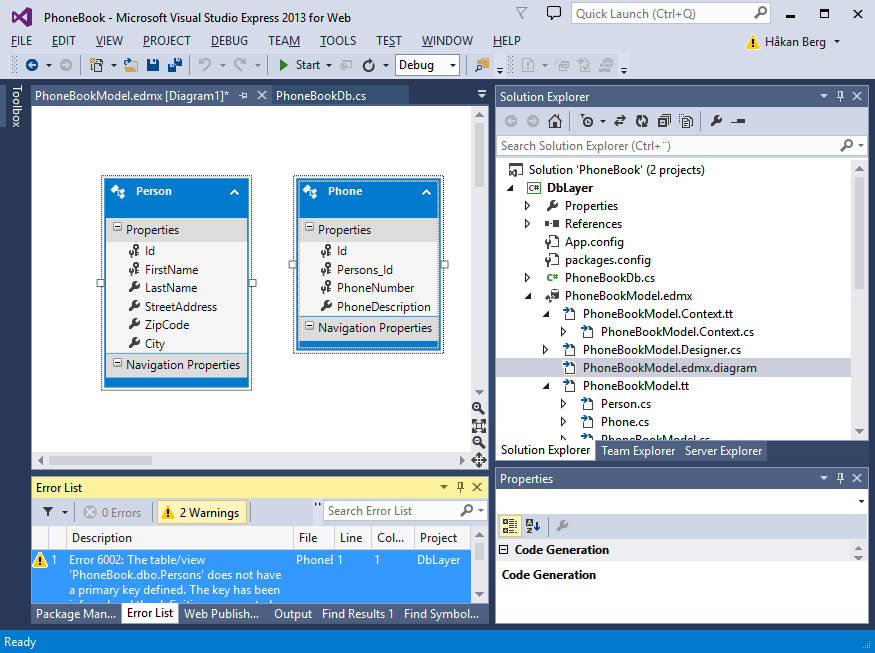This screenshot has width=875, height=653.
Task: Click Properties wrench icon in Solution Explorer toolbar
Action: click(x=717, y=121)
